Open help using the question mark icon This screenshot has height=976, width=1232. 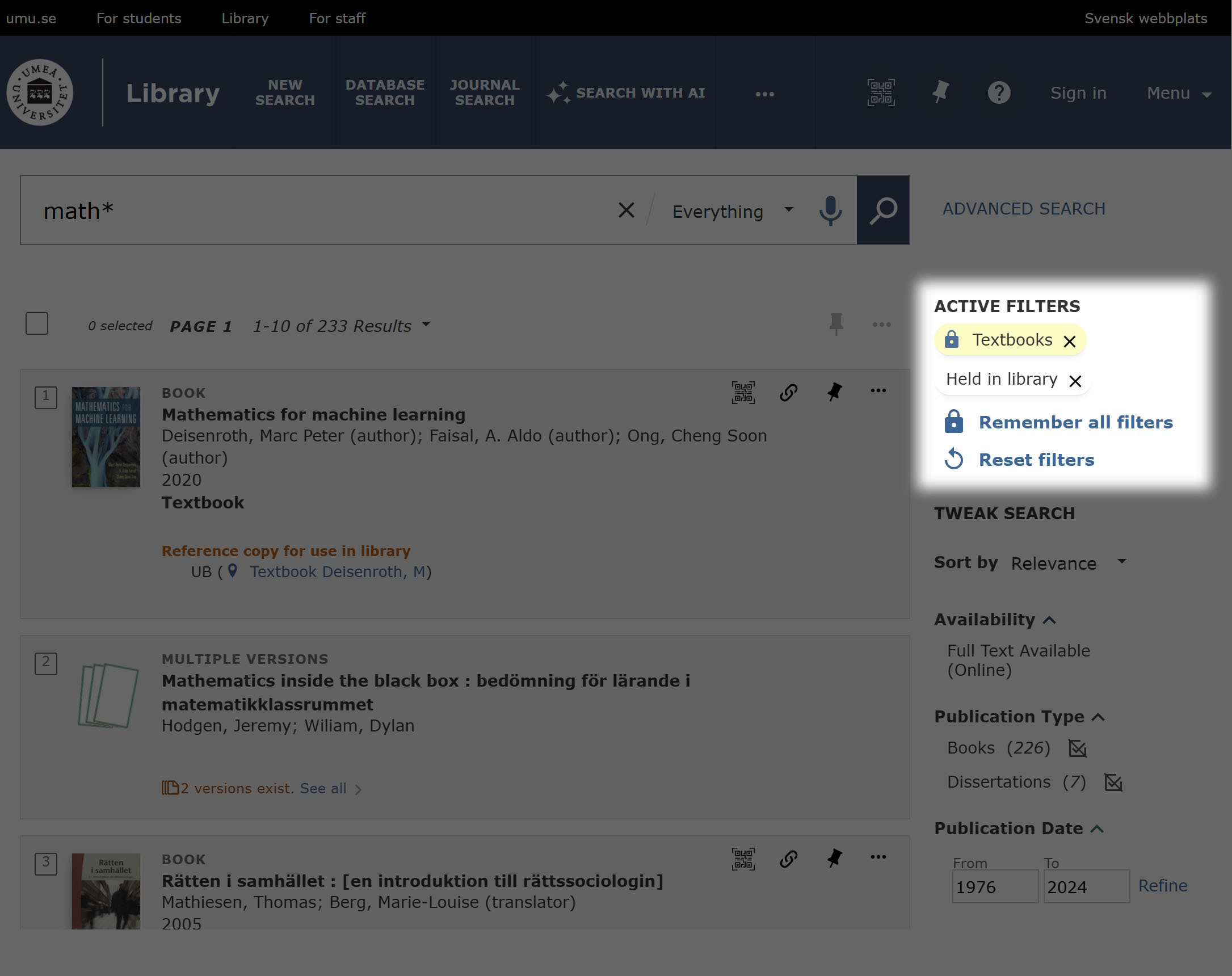pos(999,92)
